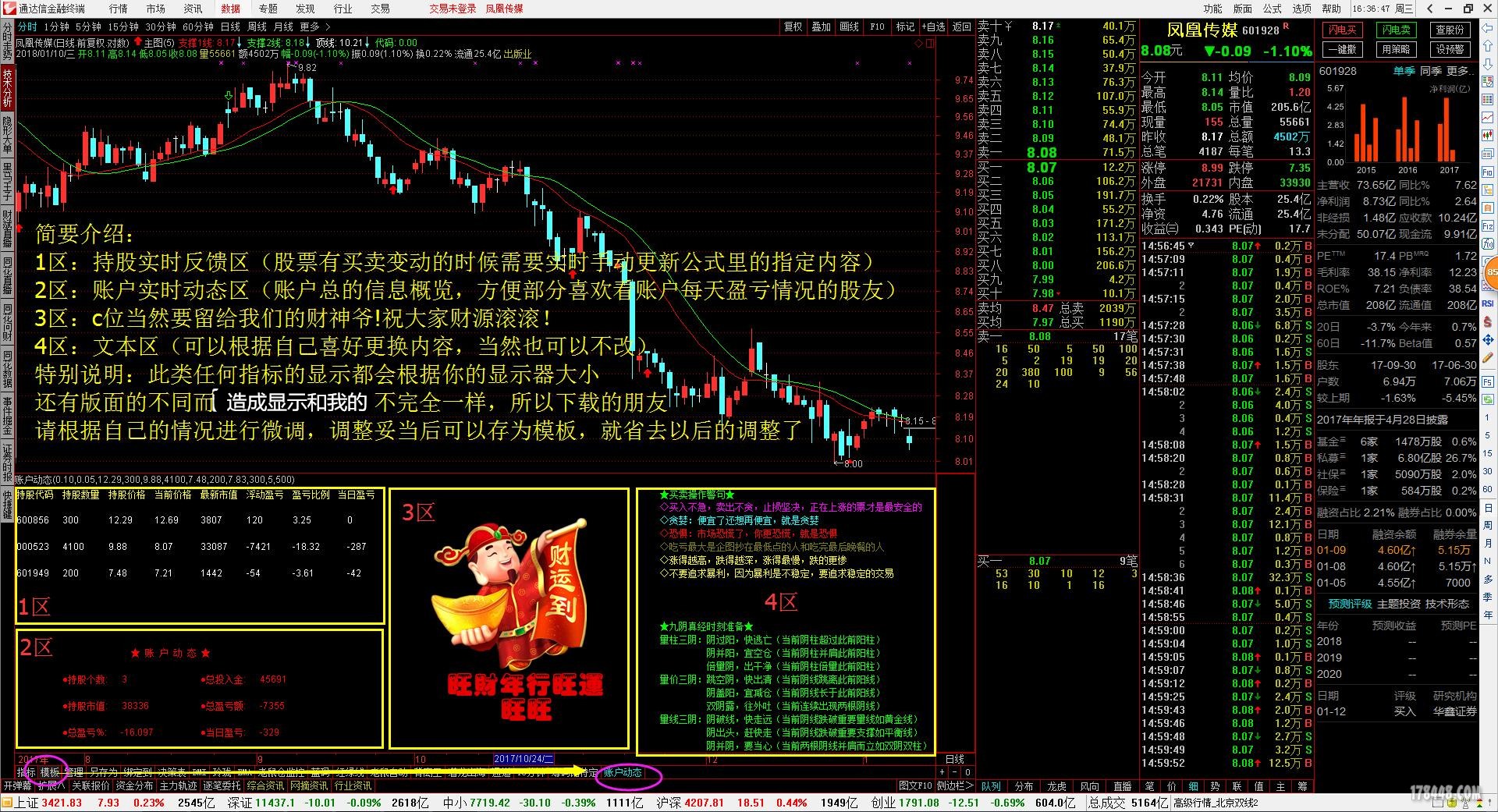This screenshot has height=812, width=1498.
Task: Click the 一键撤 button
Action: (1343, 49)
